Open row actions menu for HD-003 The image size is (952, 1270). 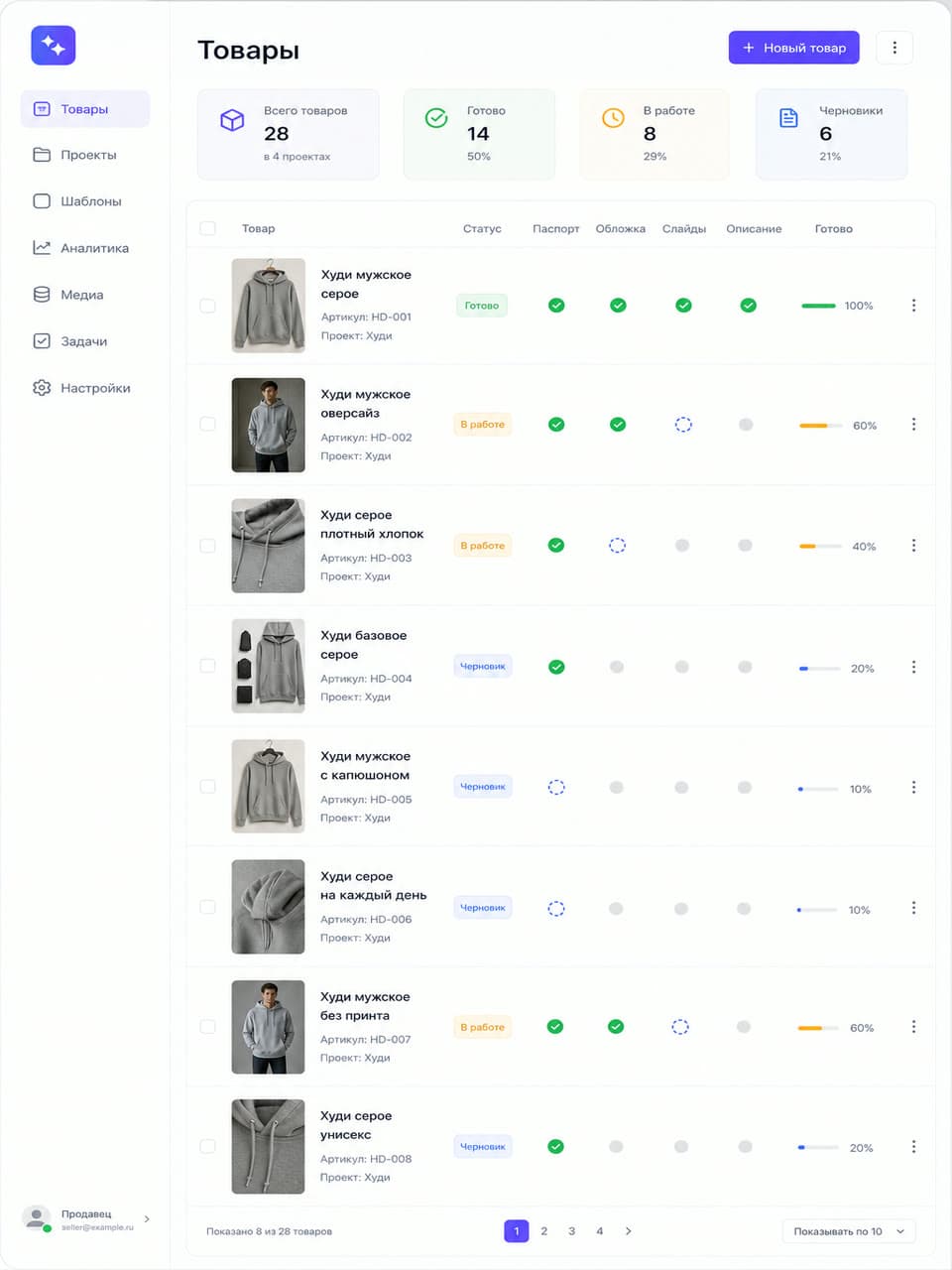pyautogui.click(x=913, y=546)
